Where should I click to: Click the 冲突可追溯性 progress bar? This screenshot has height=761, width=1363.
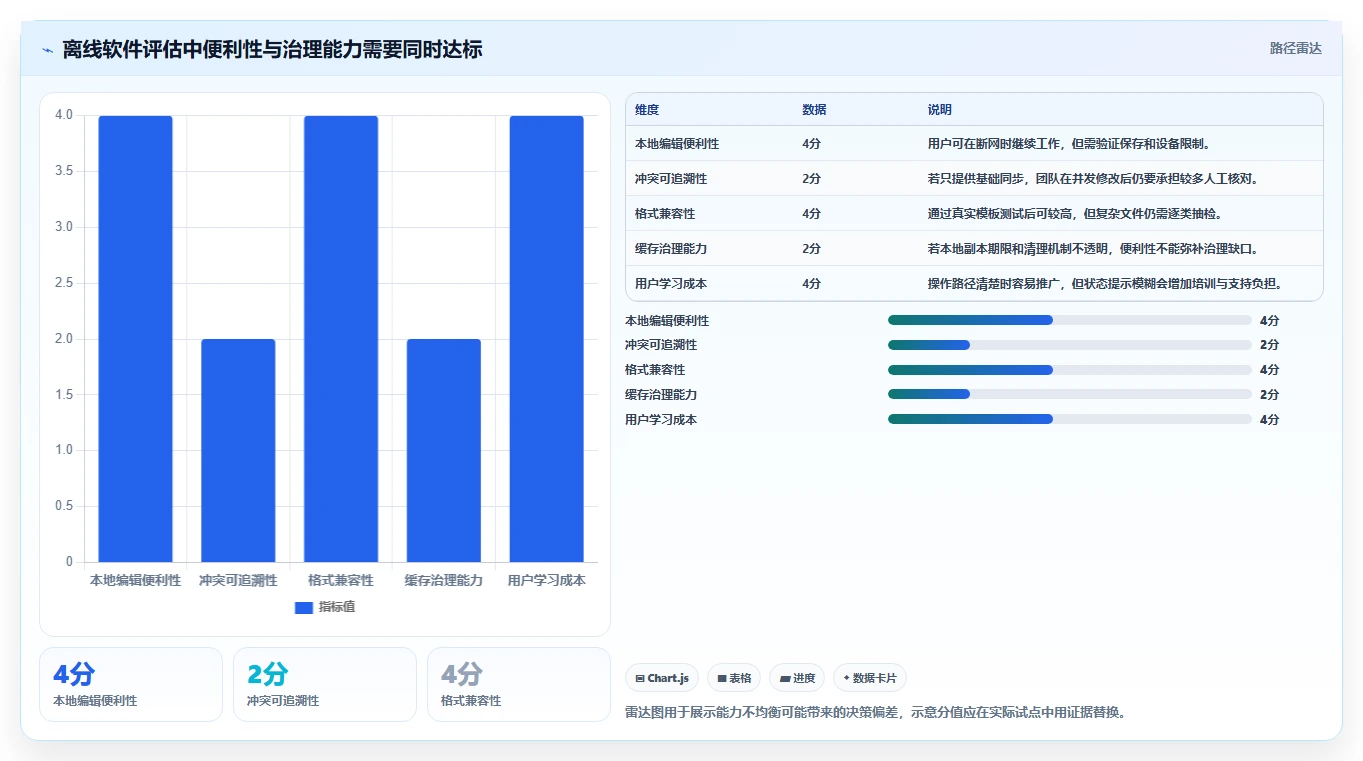point(1069,345)
